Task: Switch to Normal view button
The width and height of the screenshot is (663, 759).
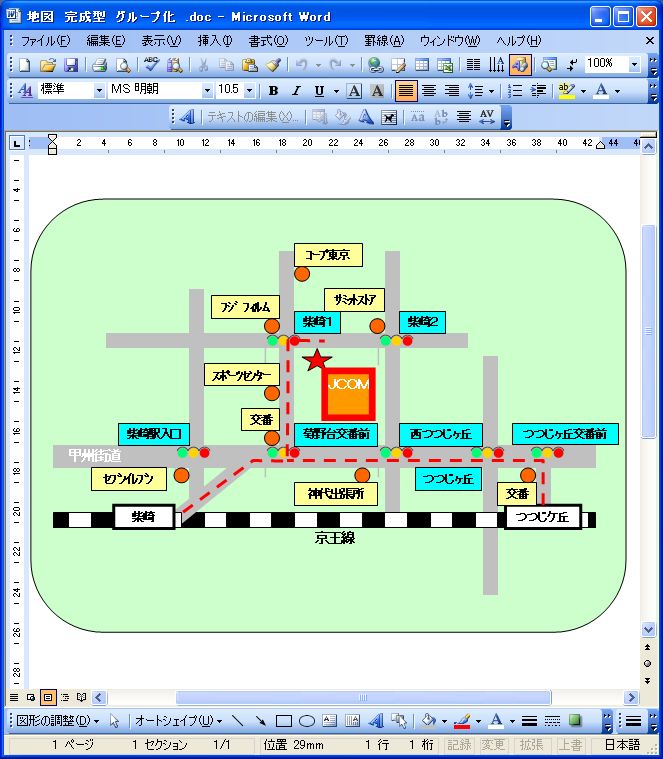Action: click(x=14, y=698)
